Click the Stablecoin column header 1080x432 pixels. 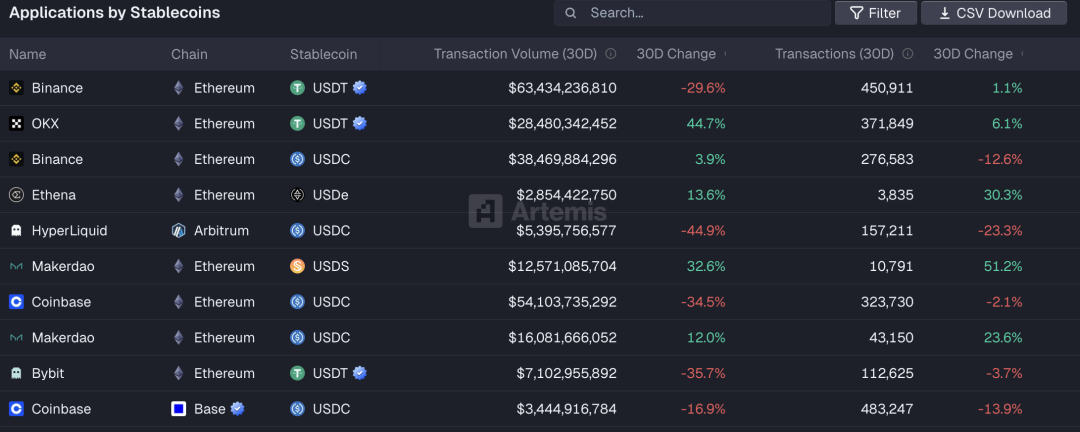tap(323, 54)
